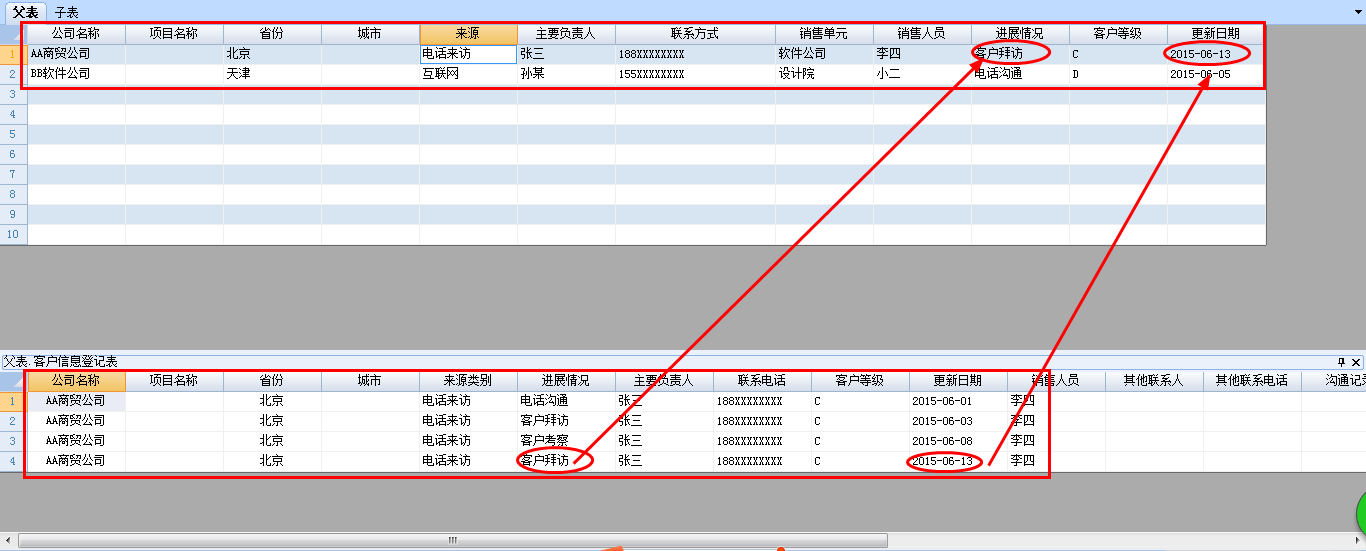Select row header 3 in the lower table
The width and height of the screenshot is (1366, 551).
[x=13, y=441]
